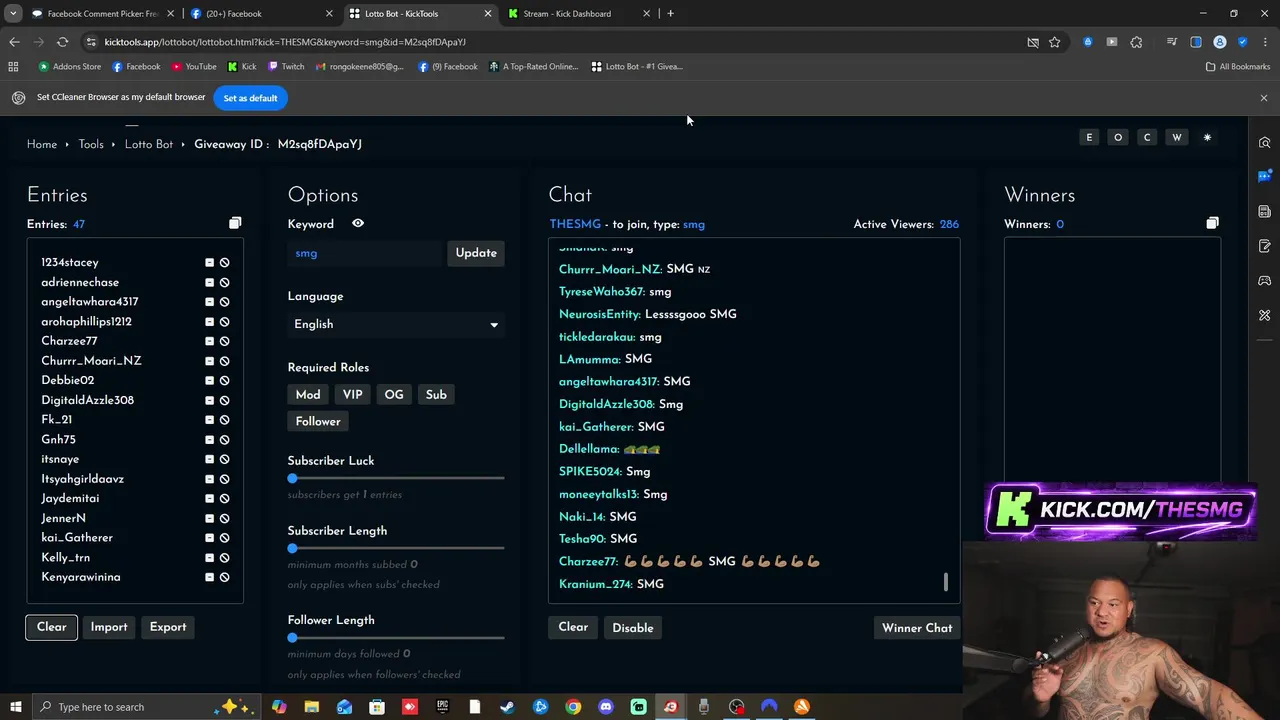Remove Debbie02 entry with minus icon
The height and width of the screenshot is (720, 1280).
209,381
